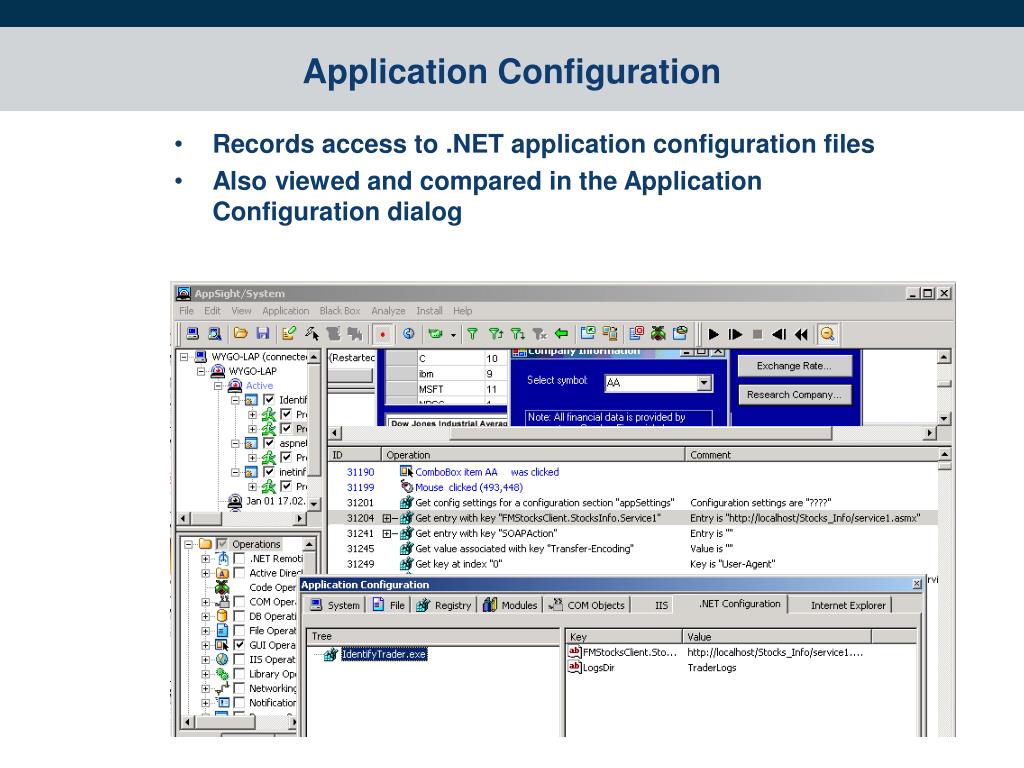Click the Operation column header
The height and width of the screenshot is (768, 1024).
[x=533, y=455]
